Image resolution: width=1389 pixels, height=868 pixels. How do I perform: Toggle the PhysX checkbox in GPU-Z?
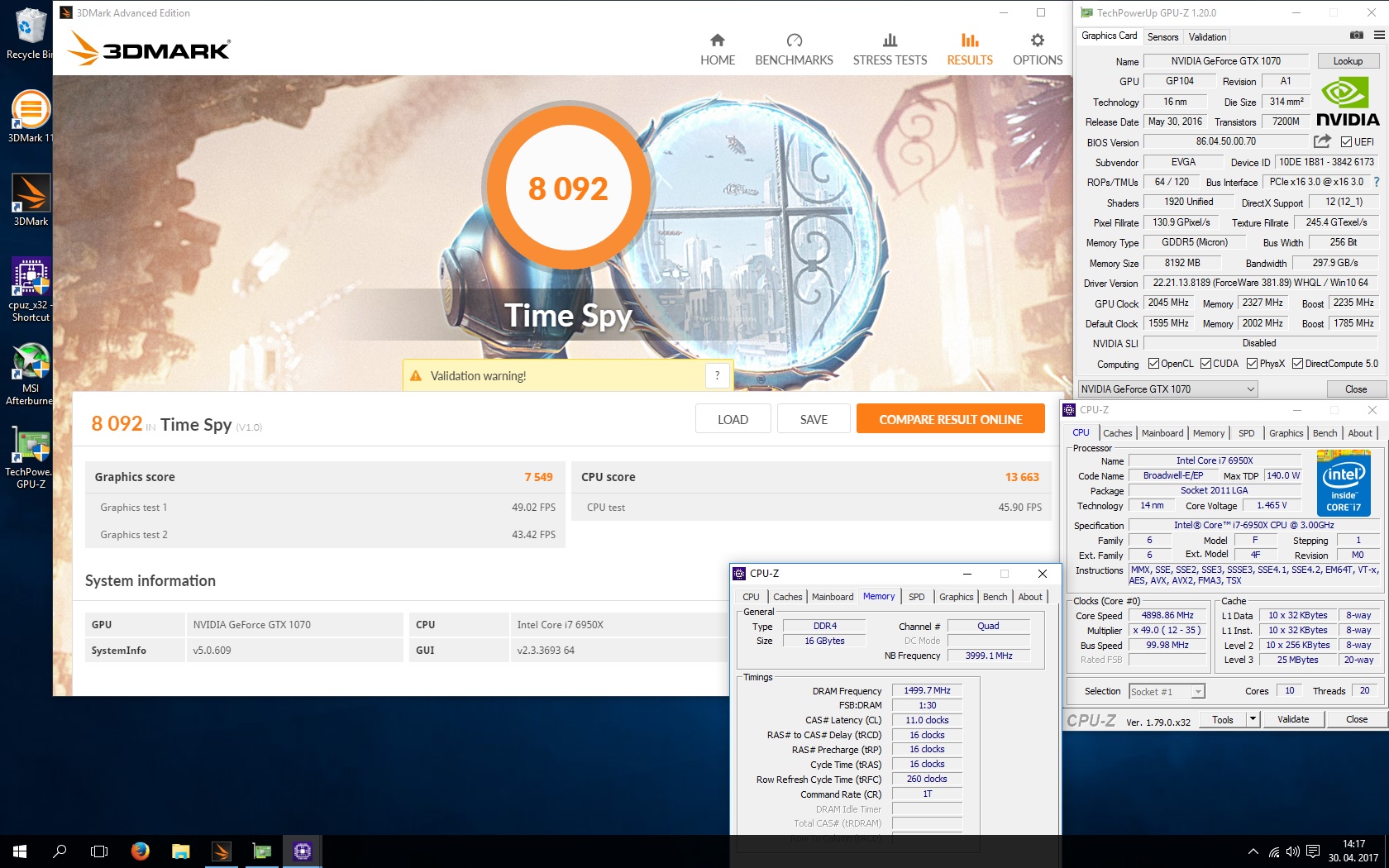pos(1253,364)
